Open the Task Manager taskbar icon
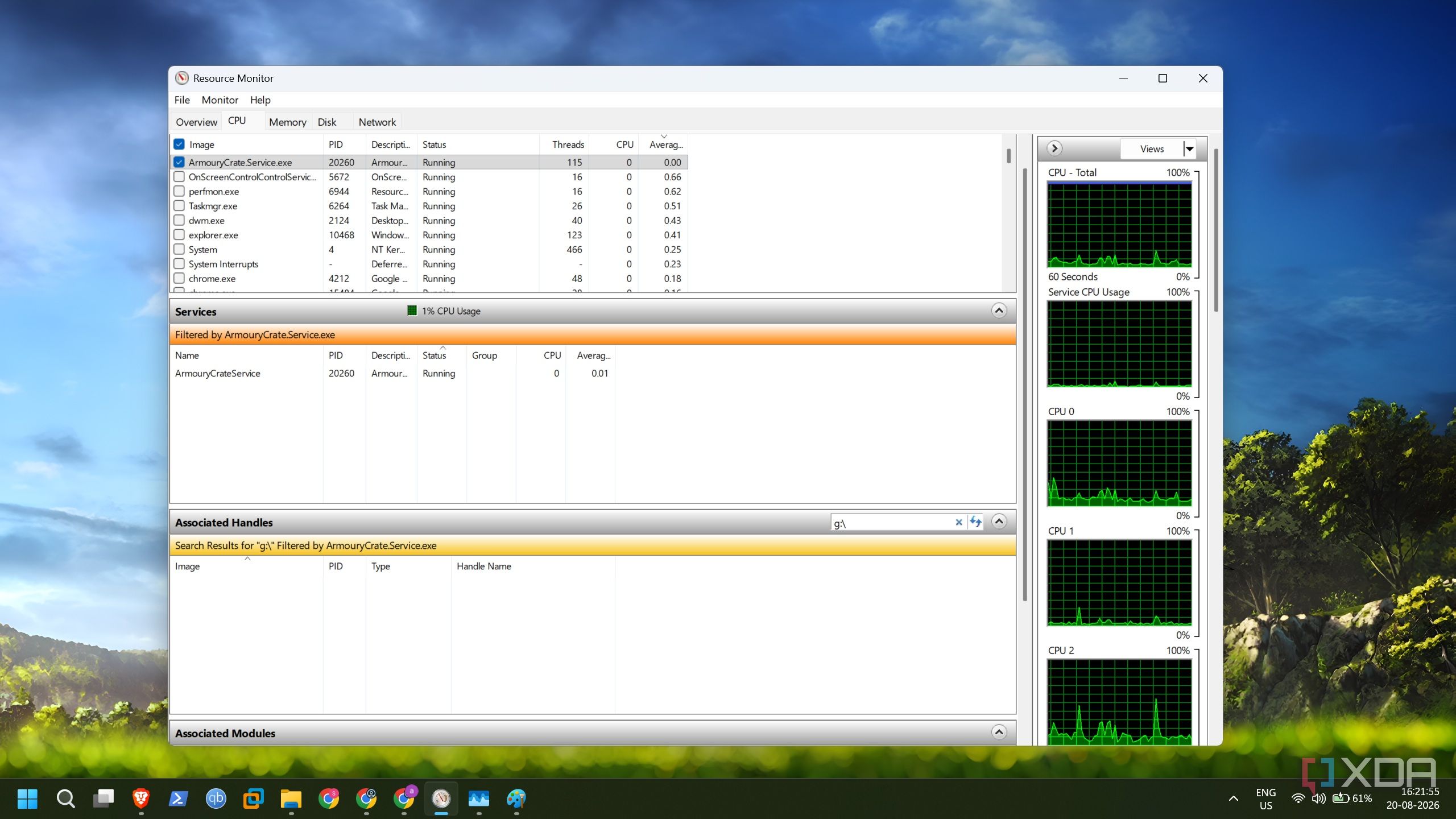This screenshot has height=819, width=1456. (x=479, y=799)
